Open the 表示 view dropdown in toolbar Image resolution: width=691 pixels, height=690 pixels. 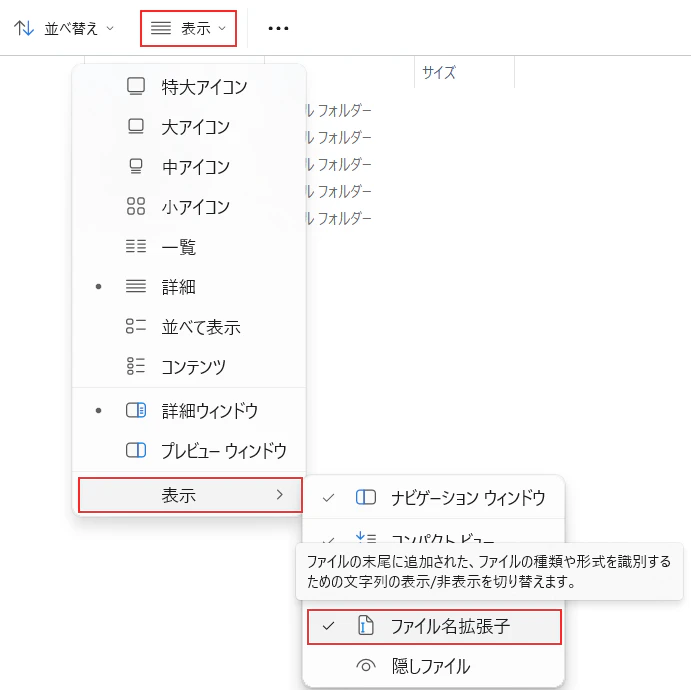tap(188, 29)
